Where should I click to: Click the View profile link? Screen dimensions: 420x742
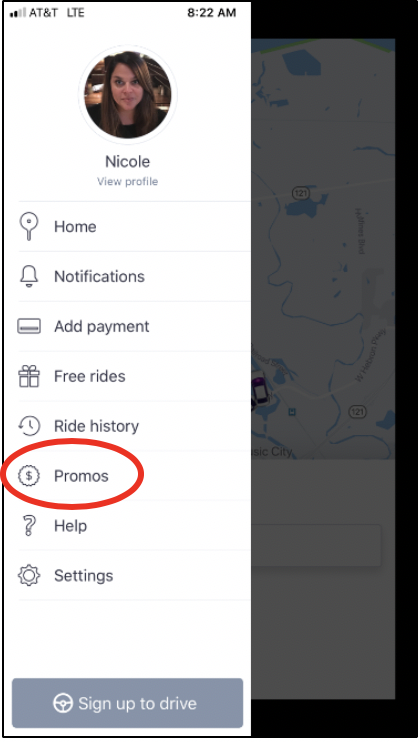coord(128,181)
